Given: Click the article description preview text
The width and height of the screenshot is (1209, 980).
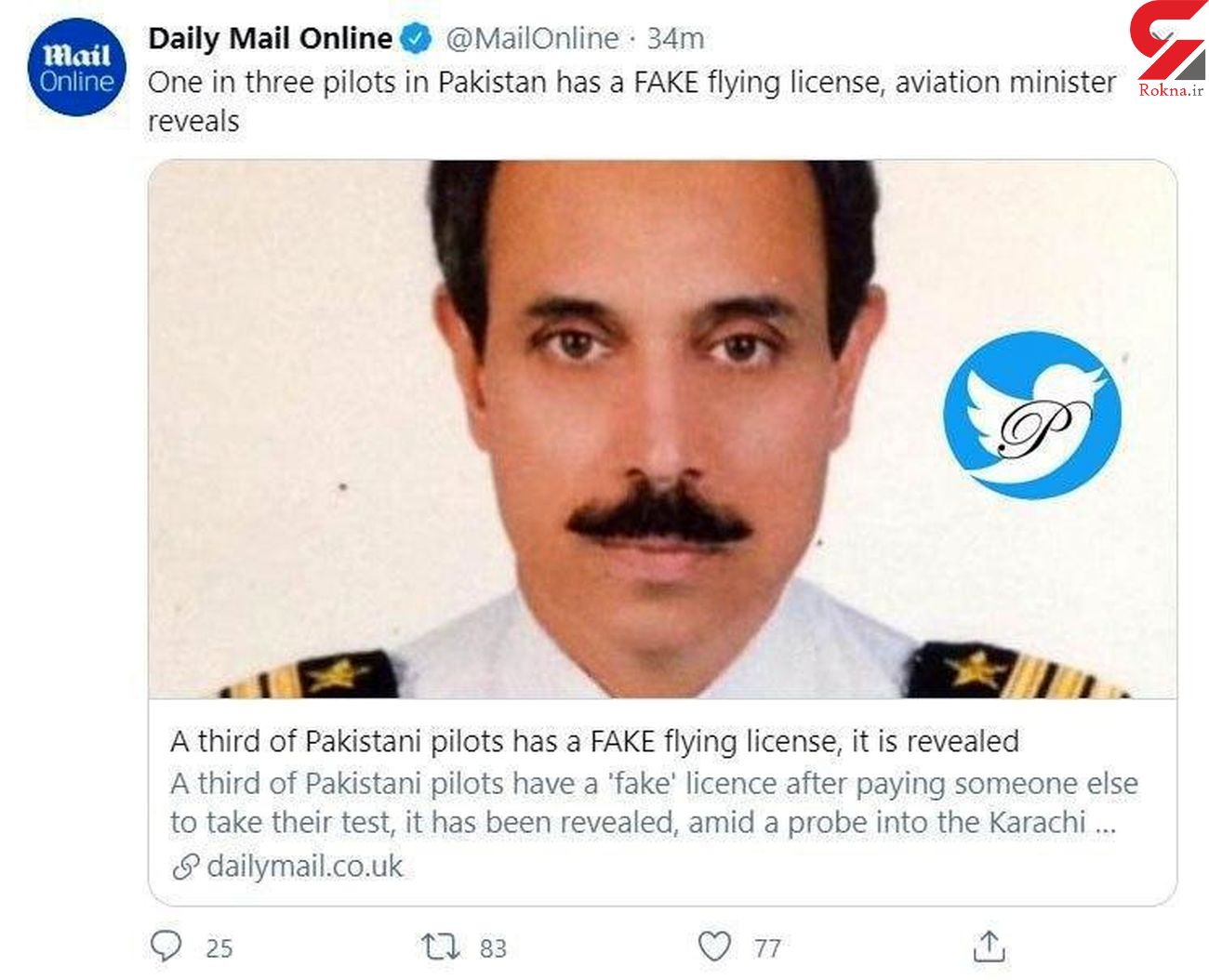Looking at the screenshot, I should pos(651,802).
